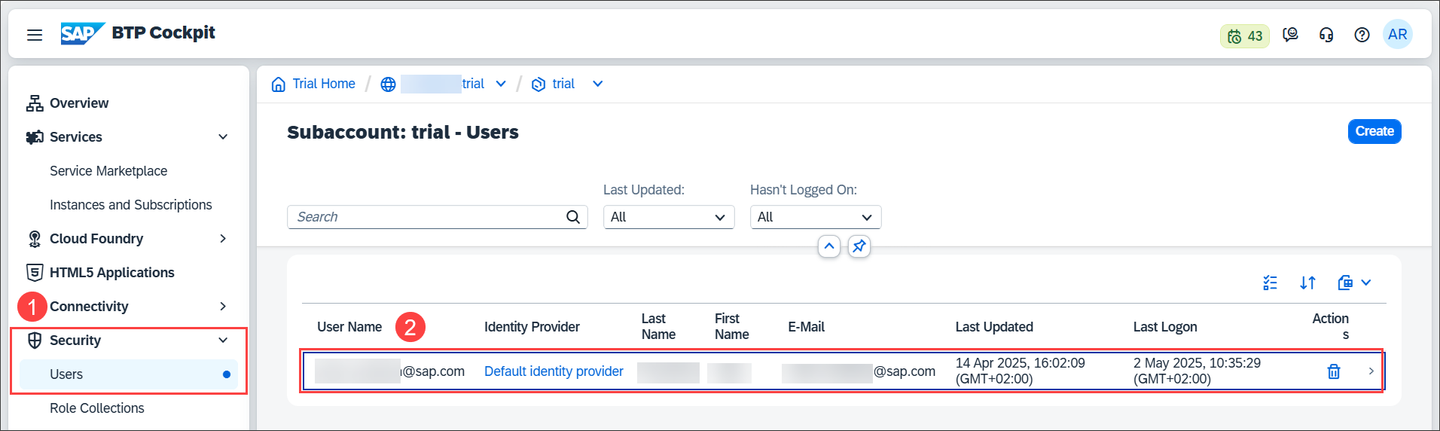Click the Overview icon in sidebar
The height and width of the screenshot is (431, 1440).
click(34, 103)
